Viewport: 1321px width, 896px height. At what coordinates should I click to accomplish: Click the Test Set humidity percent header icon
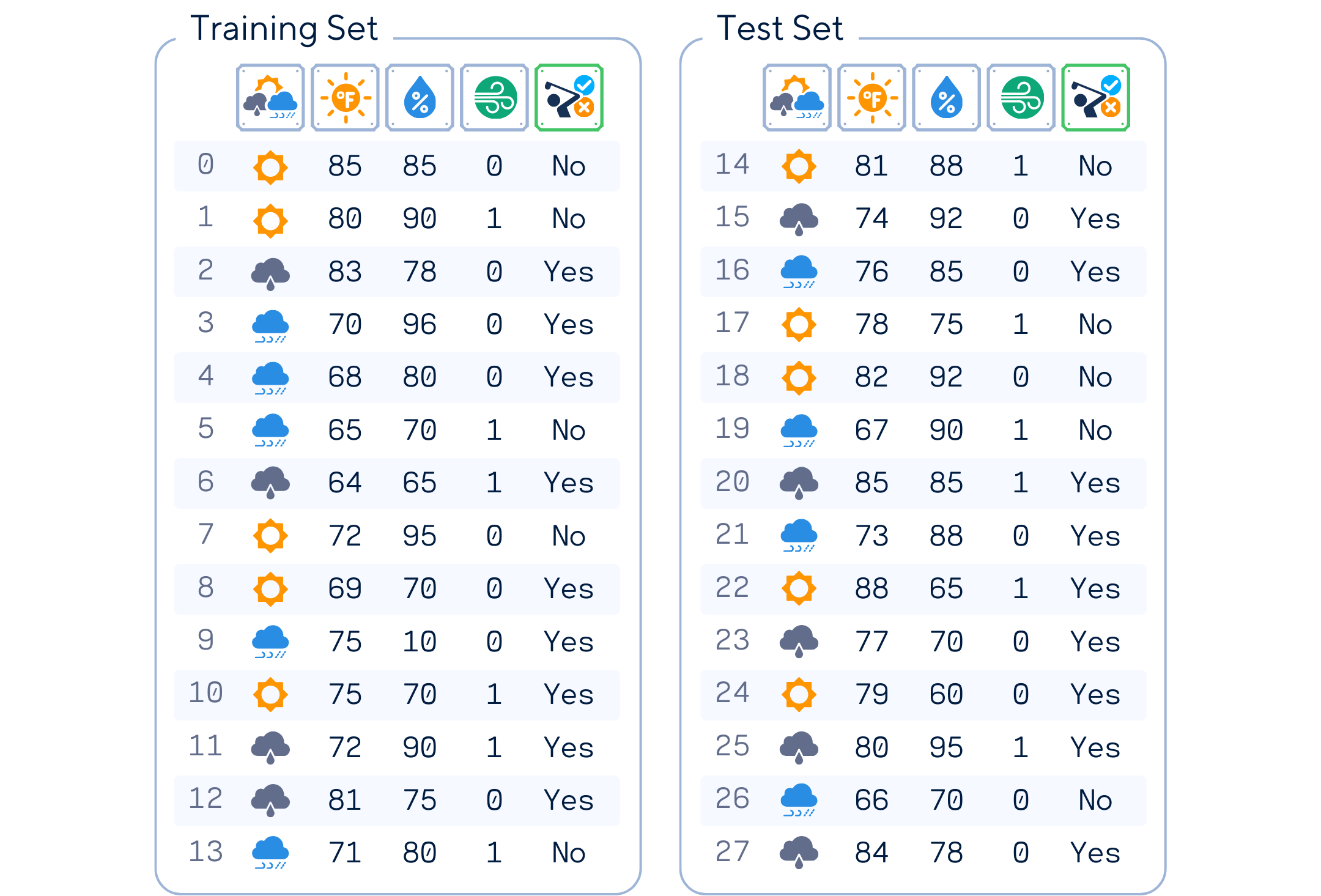pos(946,98)
